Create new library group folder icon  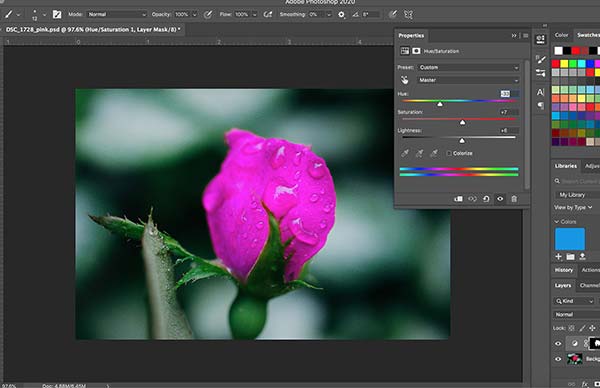pyautogui.click(x=571, y=256)
